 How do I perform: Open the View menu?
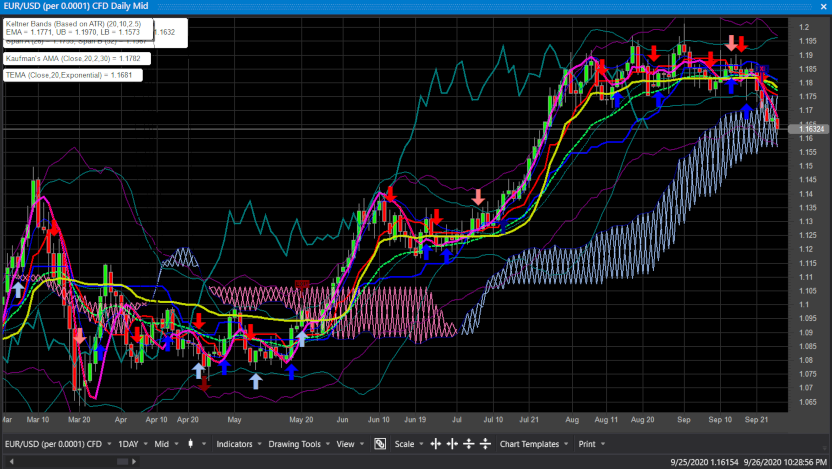(x=350, y=444)
